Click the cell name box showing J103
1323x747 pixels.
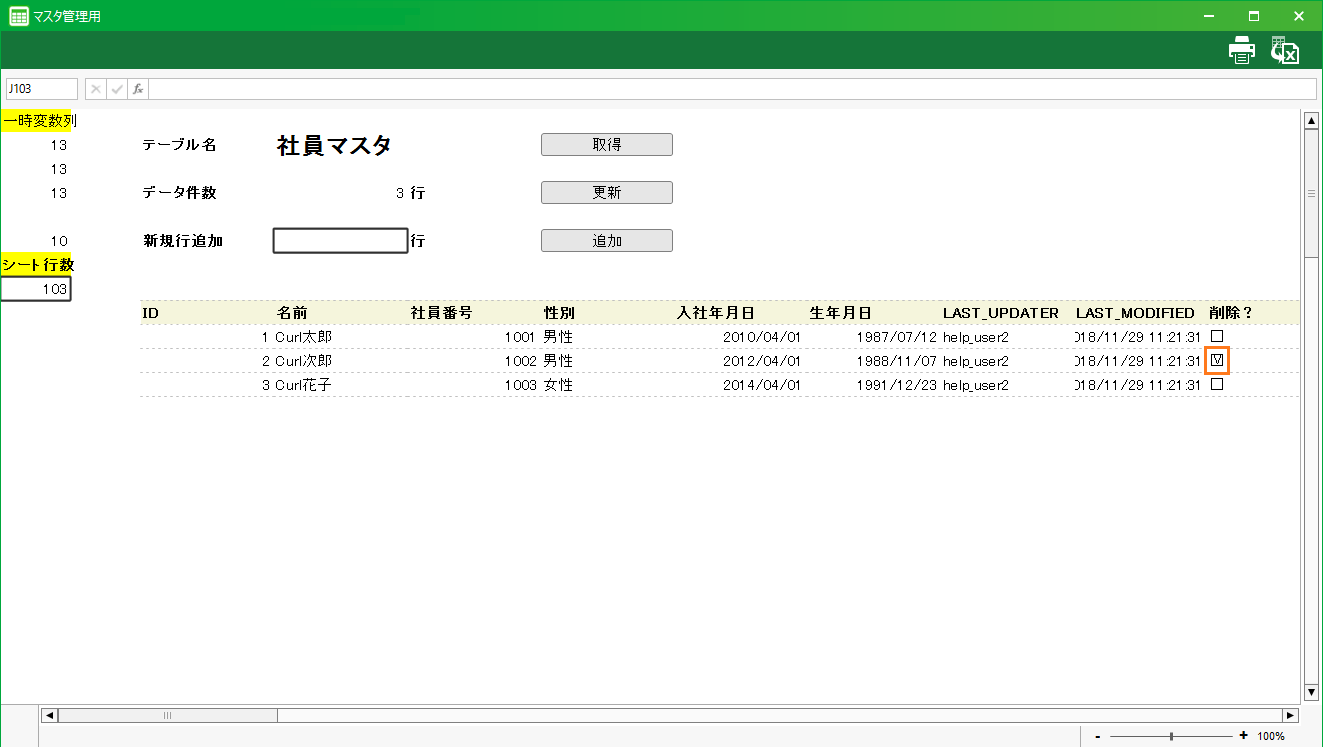pyautogui.click(x=42, y=89)
